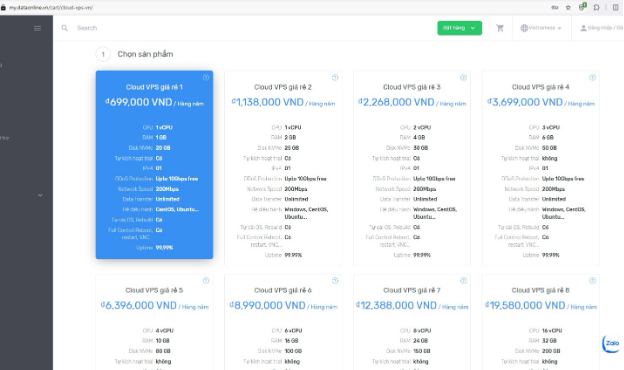624x370 pixels.
Task: Bookmark this page with the star icon
Action: 568,8
